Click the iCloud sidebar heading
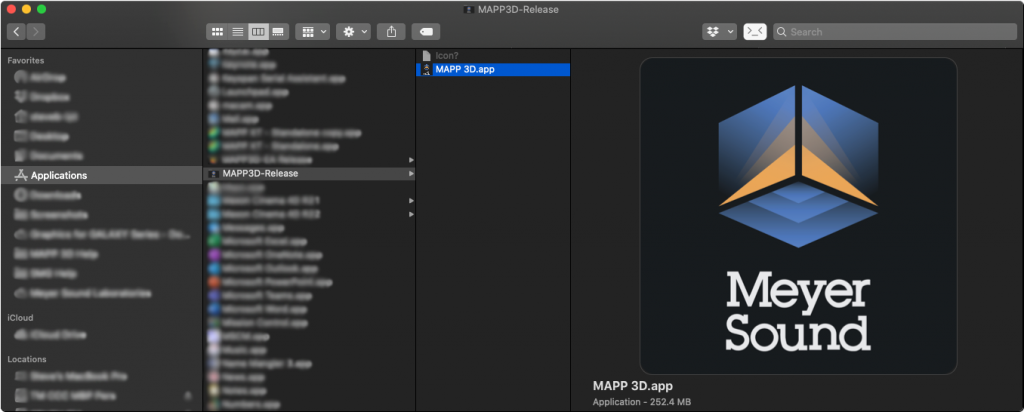This screenshot has width=1024, height=412. pos(20,317)
